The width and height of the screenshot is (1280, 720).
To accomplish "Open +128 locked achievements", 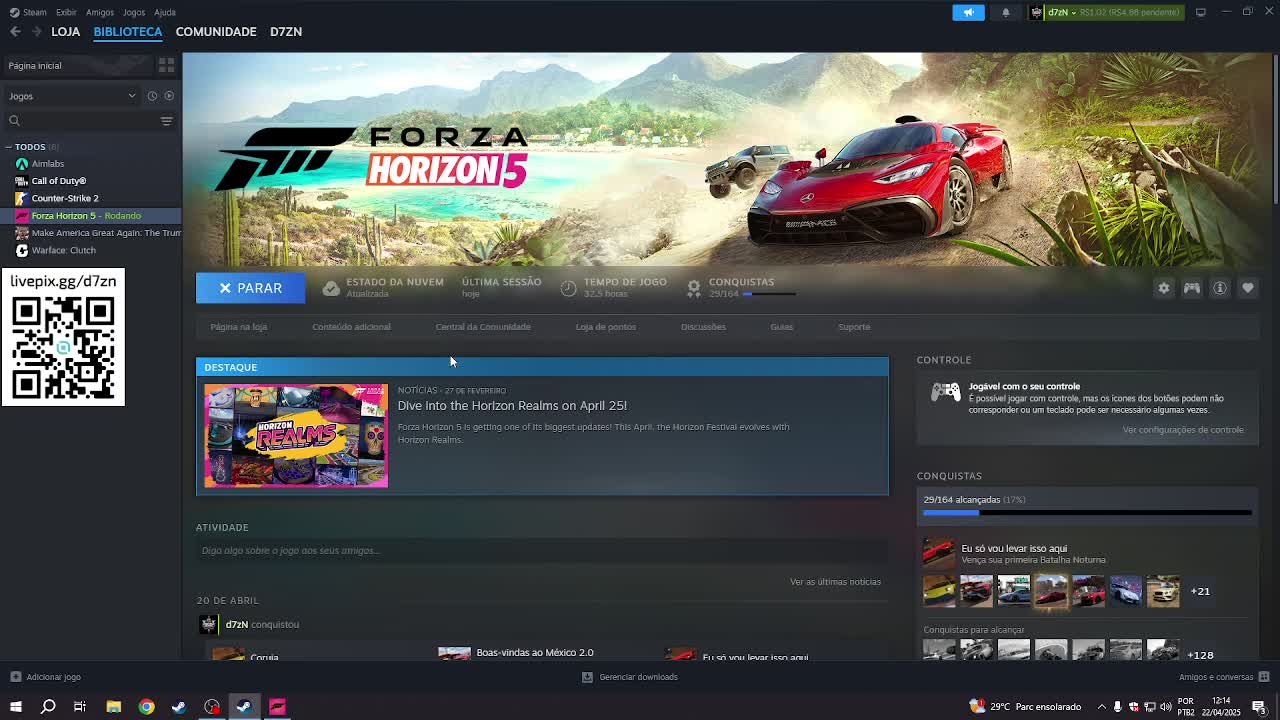I will pyautogui.click(x=1200, y=655).
